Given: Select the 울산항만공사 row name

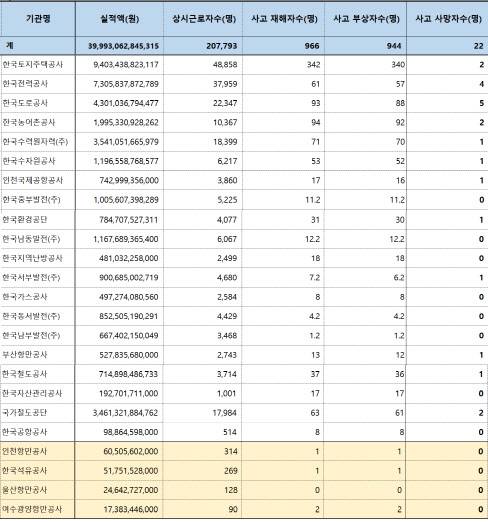Looking at the screenshot, I should [x=25, y=490].
